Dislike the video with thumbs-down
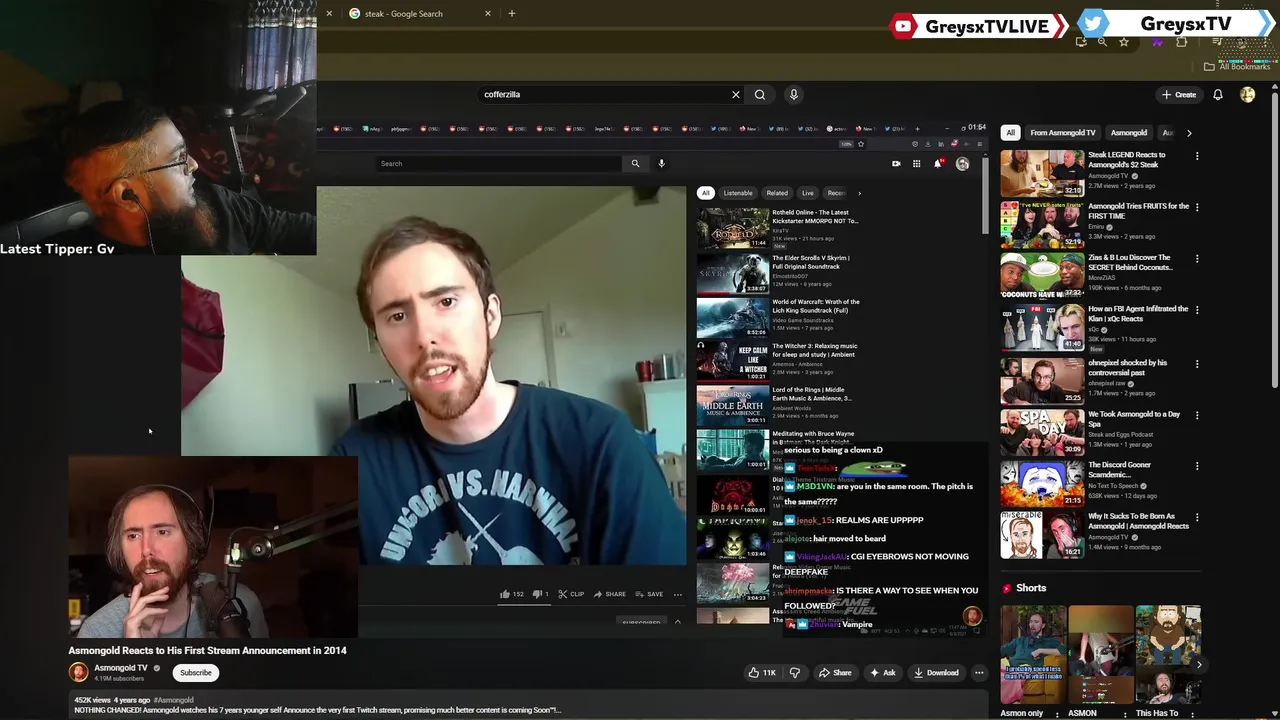The width and height of the screenshot is (1280, 720). [x=795, y=673]
